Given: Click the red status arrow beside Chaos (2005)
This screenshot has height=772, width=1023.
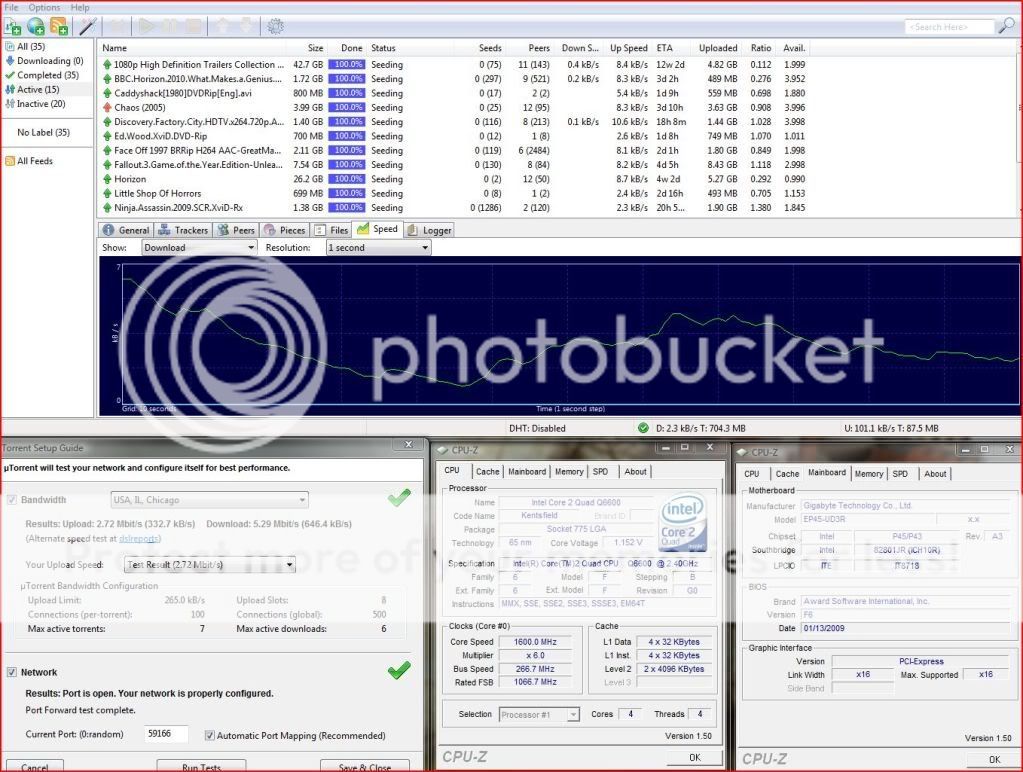Looking at the screenshot, I should (107, 107).
